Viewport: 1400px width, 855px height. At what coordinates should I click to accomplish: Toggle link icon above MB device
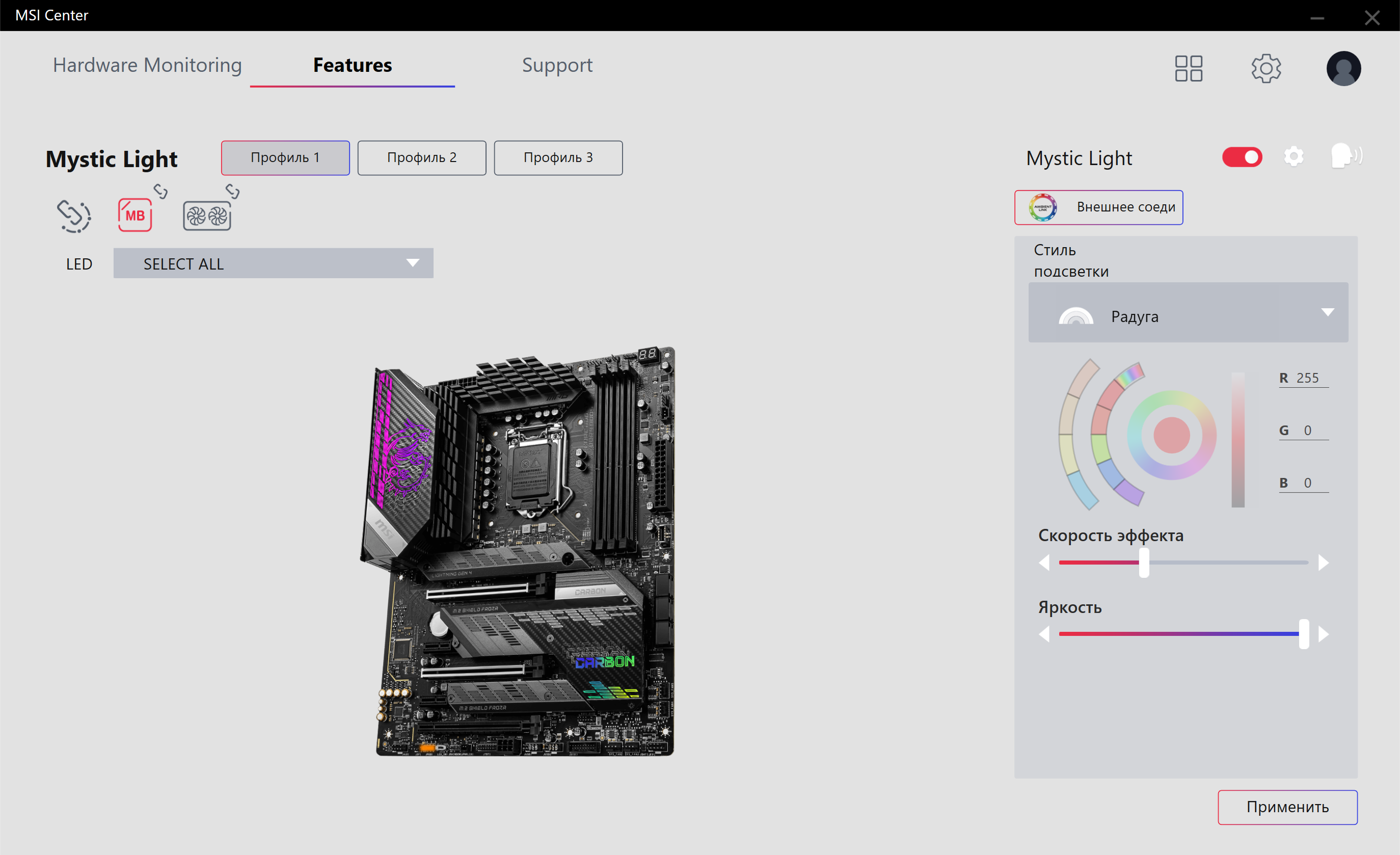161,192
